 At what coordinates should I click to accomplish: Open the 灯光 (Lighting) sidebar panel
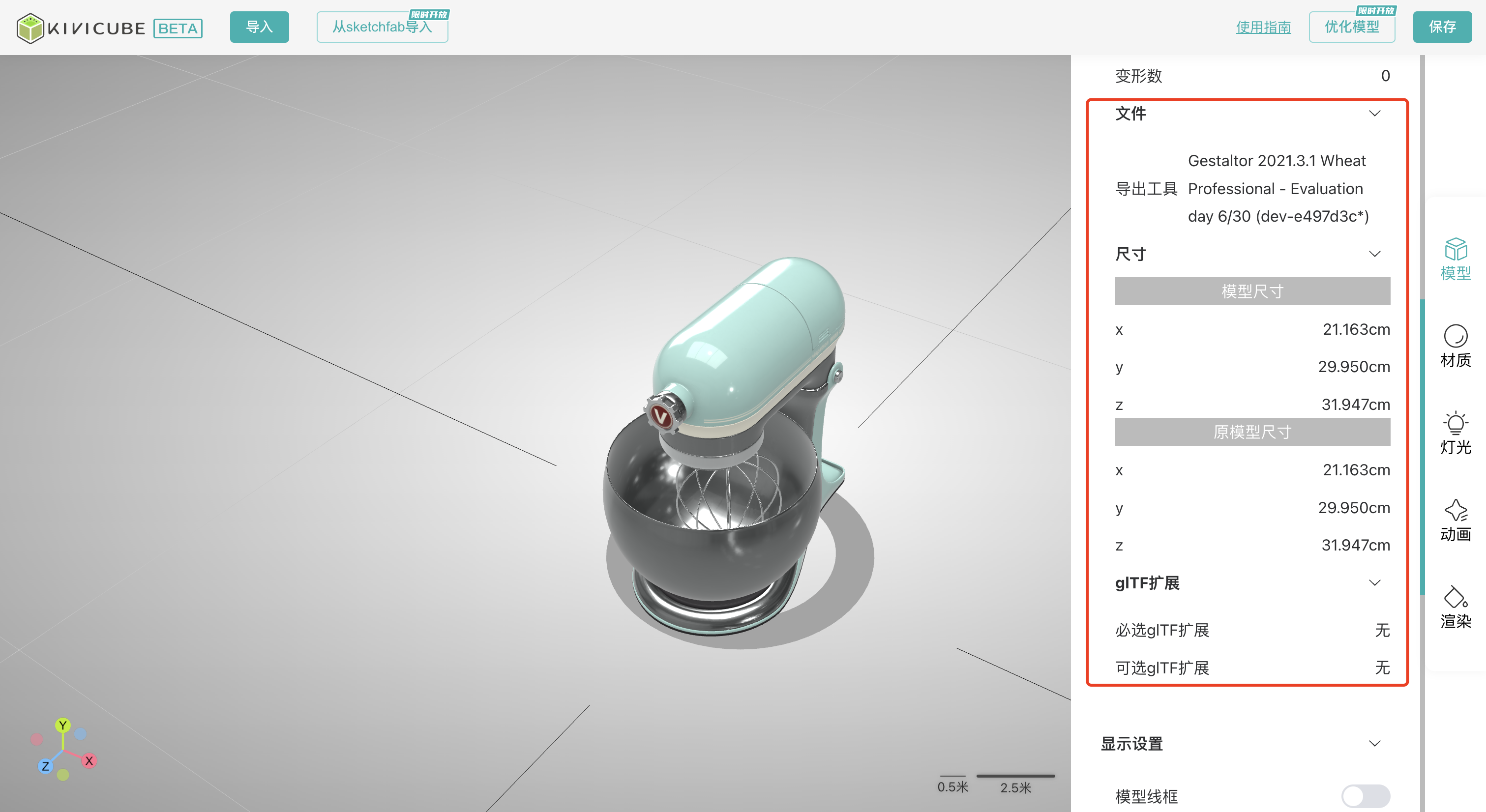click(1455, 433)
